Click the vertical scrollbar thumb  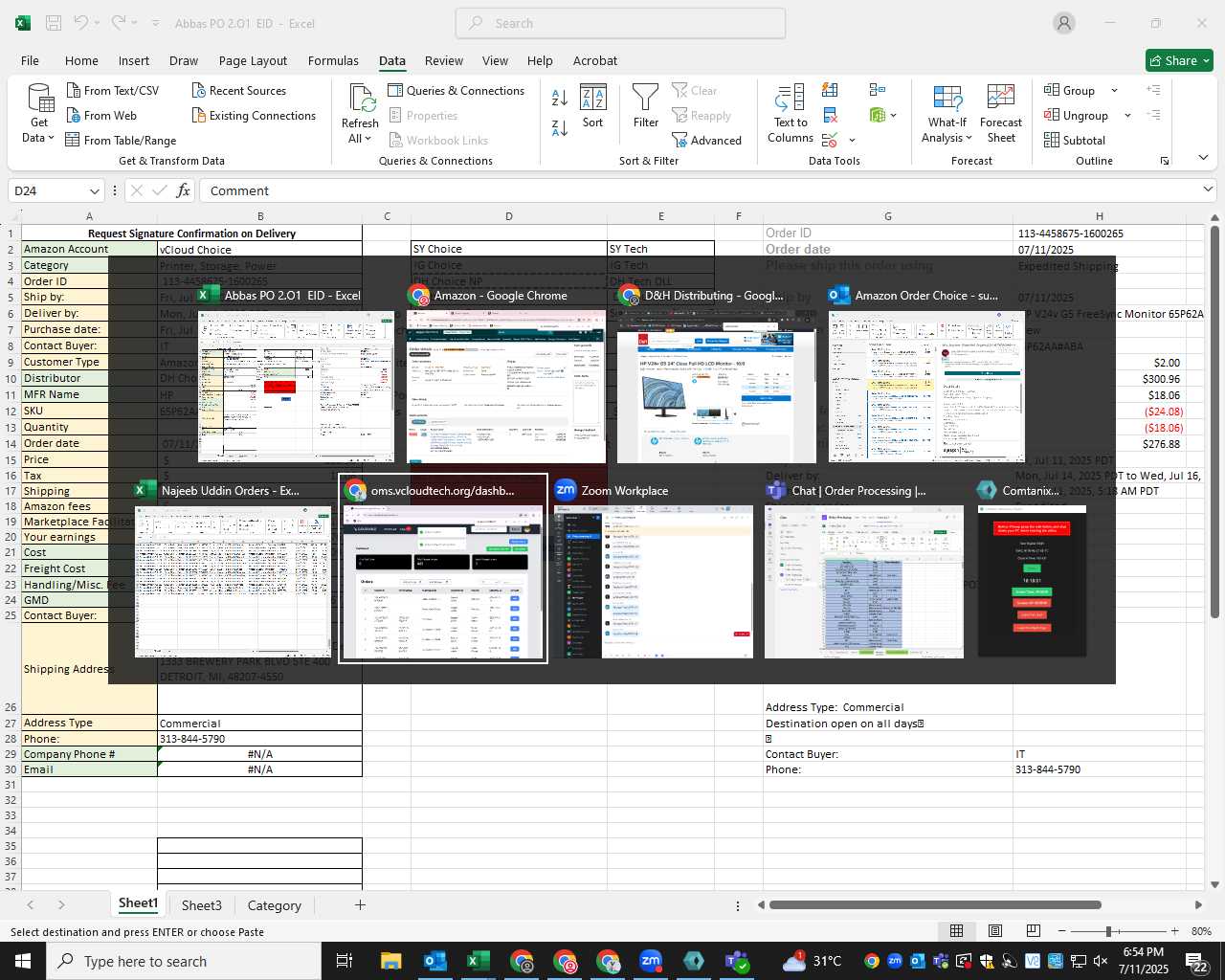point(1214,421)
